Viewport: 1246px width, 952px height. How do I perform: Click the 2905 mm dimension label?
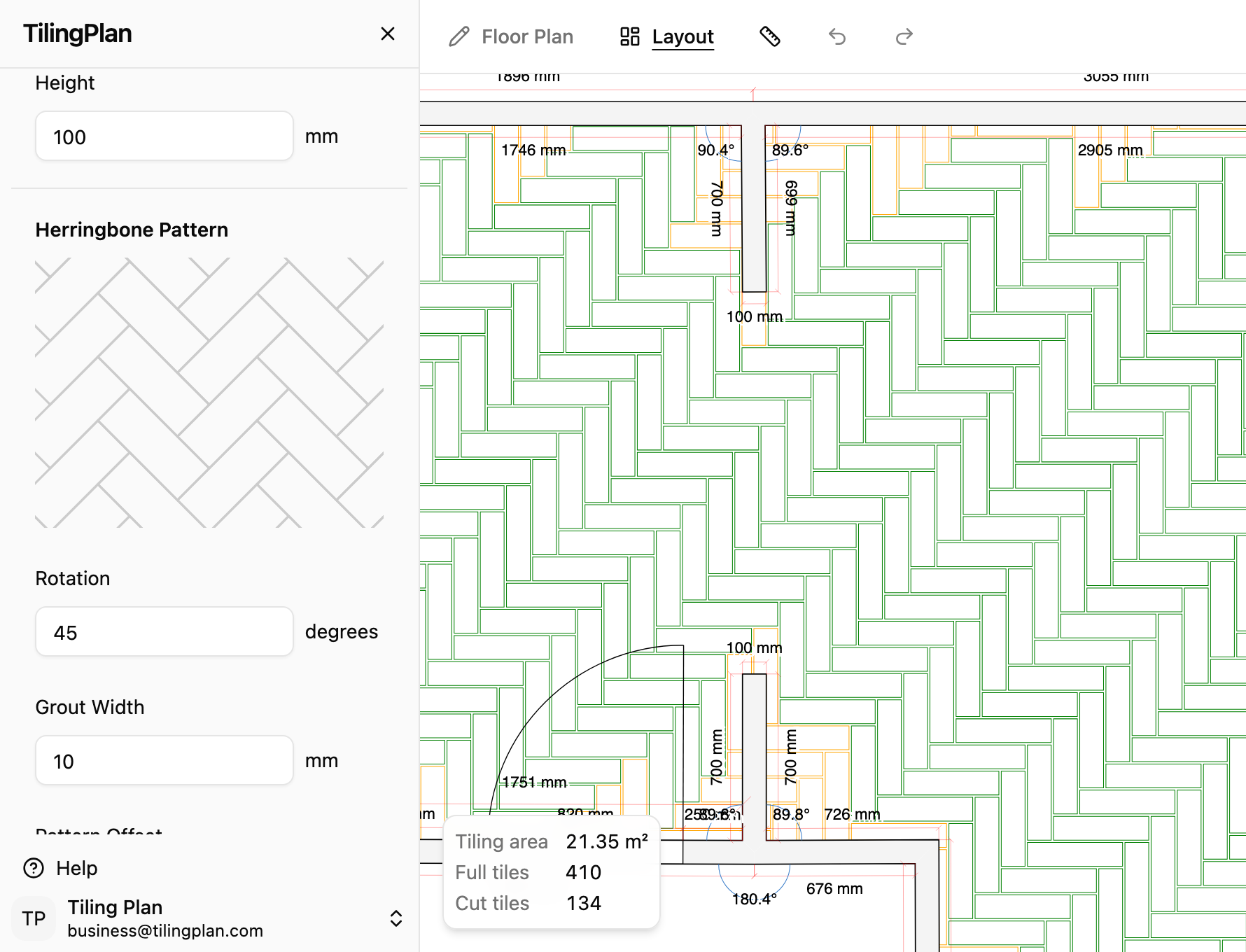click(x=1110, y=150)
